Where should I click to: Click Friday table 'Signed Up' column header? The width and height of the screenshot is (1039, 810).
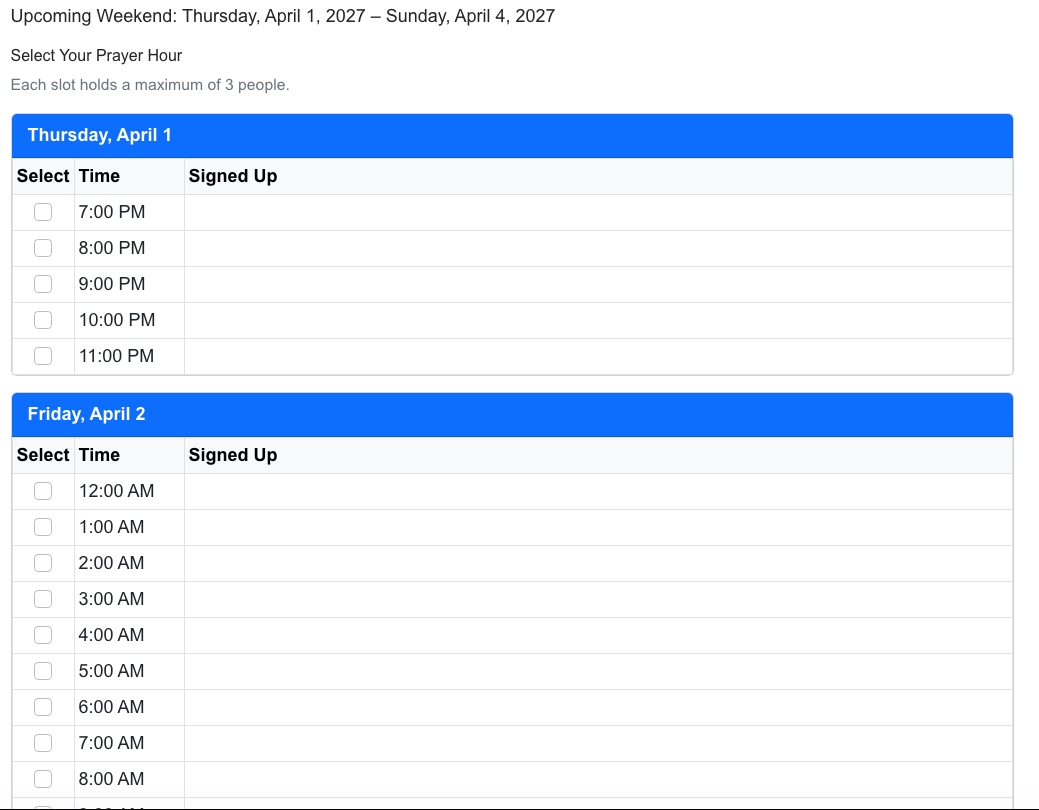(x=598, y=455)
